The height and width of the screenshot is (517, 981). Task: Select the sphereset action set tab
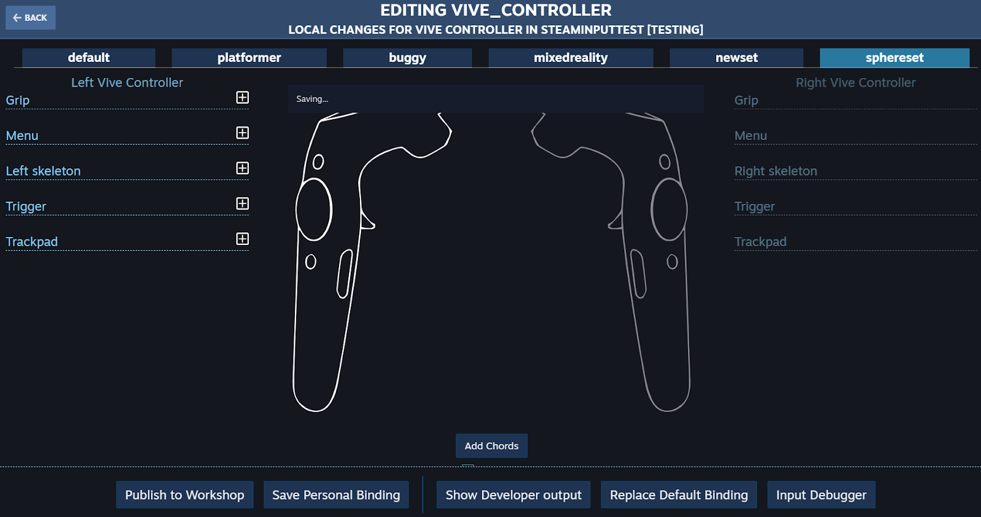pyautogui.click(x=895, y=58)
